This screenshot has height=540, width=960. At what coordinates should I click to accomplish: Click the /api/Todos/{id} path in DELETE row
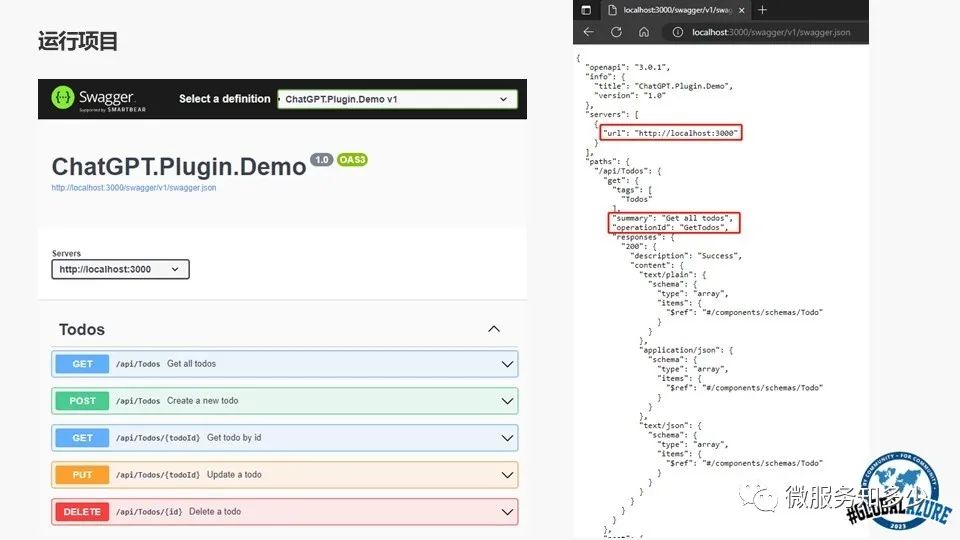tap(149, 512)
